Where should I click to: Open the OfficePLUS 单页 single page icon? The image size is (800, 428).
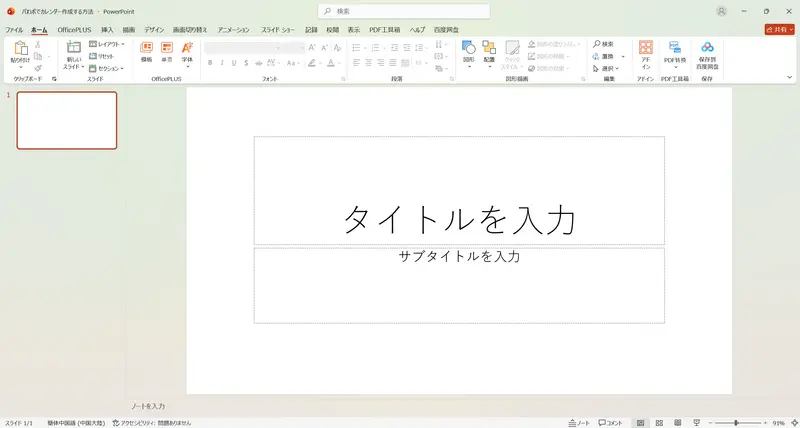[x=167, y=48]
